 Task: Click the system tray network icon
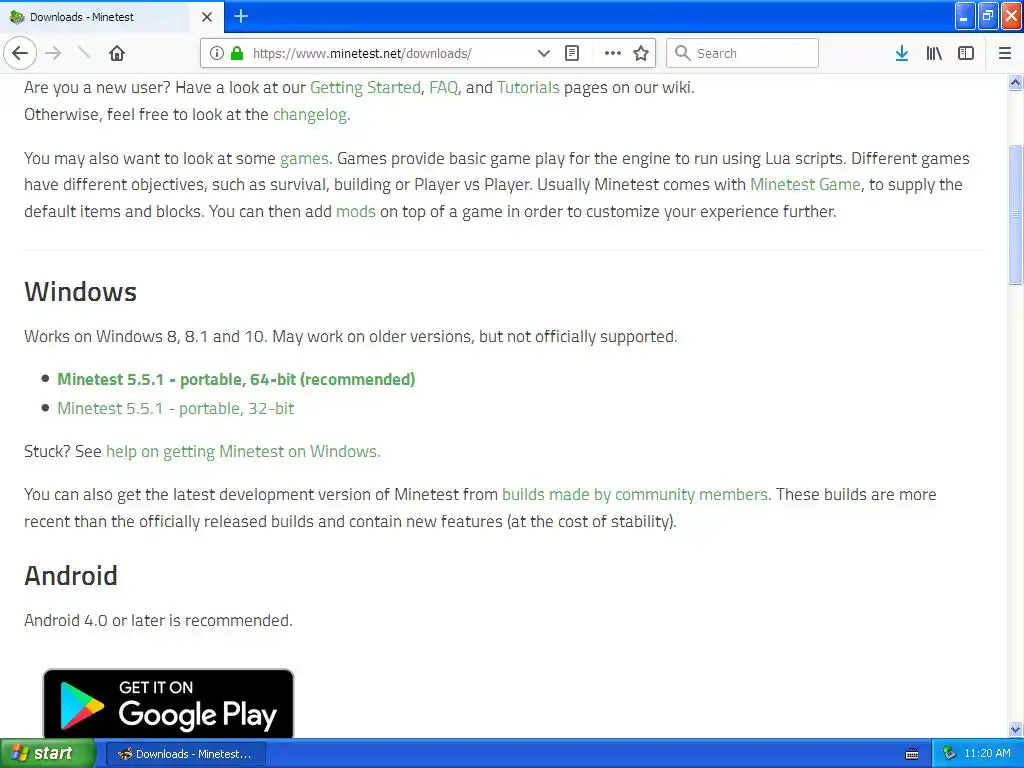pos(949,754)
